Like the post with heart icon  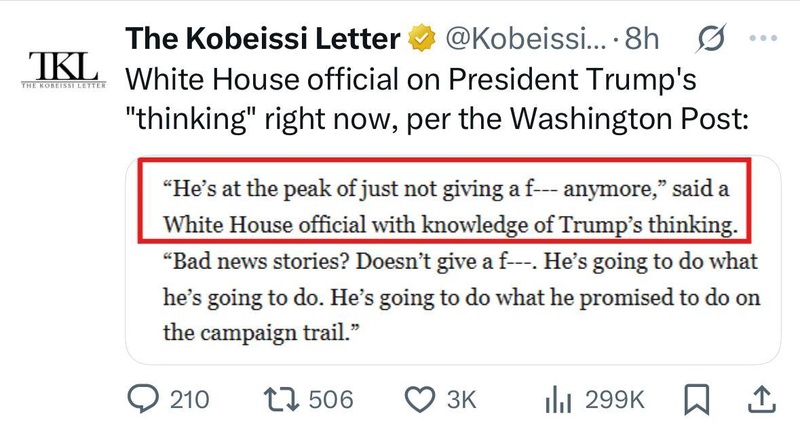[x=420, y=400]
